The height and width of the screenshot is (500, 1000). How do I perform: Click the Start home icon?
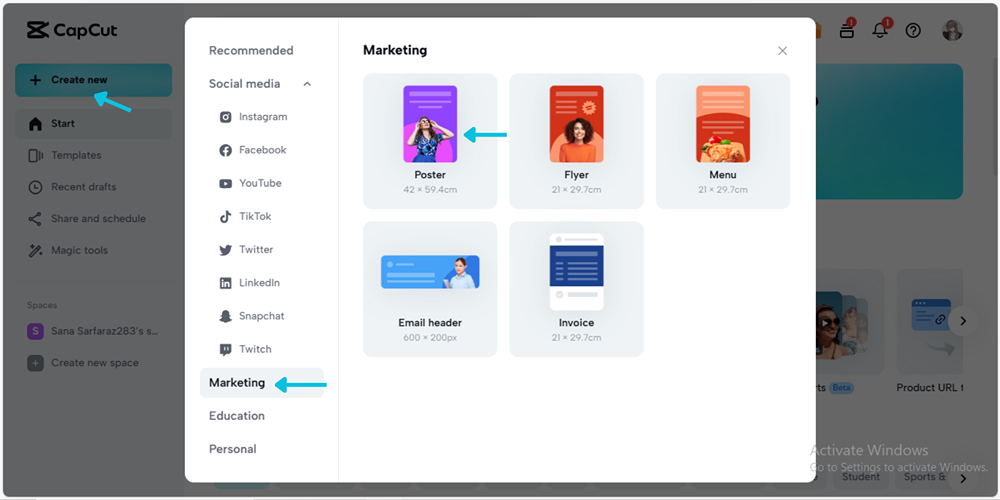(36, 124)
